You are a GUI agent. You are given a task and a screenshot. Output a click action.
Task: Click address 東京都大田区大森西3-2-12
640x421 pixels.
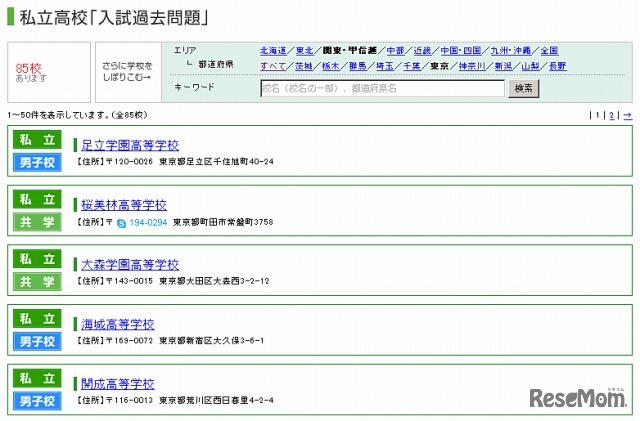(x=214, y=281)
